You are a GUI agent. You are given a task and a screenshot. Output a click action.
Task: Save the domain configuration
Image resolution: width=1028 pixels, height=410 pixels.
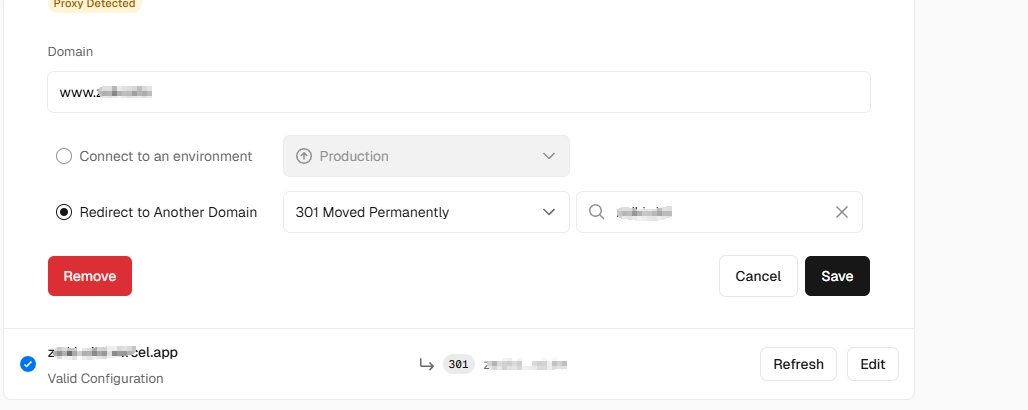(837, 276)
